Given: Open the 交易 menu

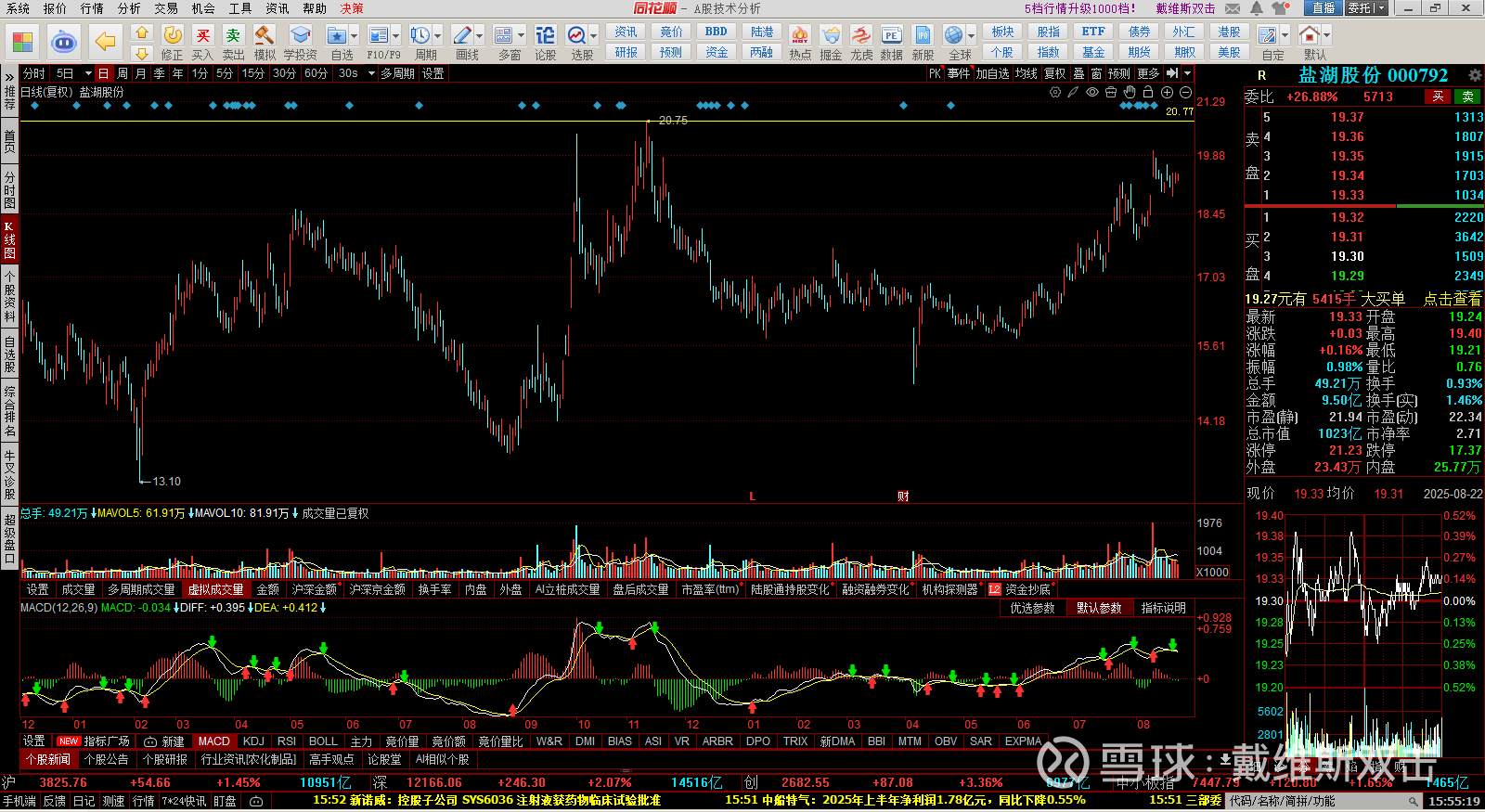Looking at the screenshot, I should click(166, 8).
